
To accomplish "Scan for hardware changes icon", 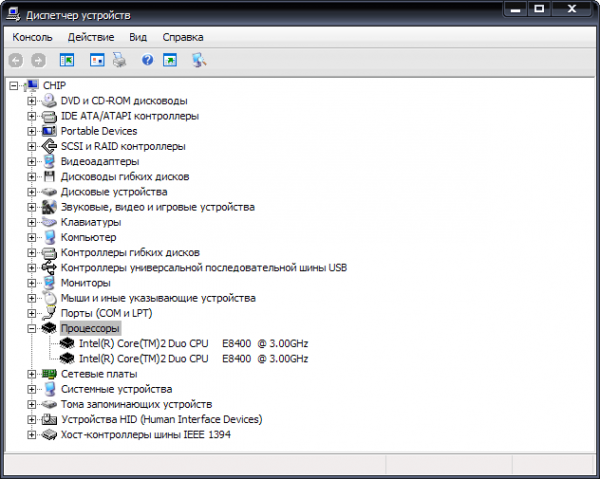I will [x=199, y=60].
